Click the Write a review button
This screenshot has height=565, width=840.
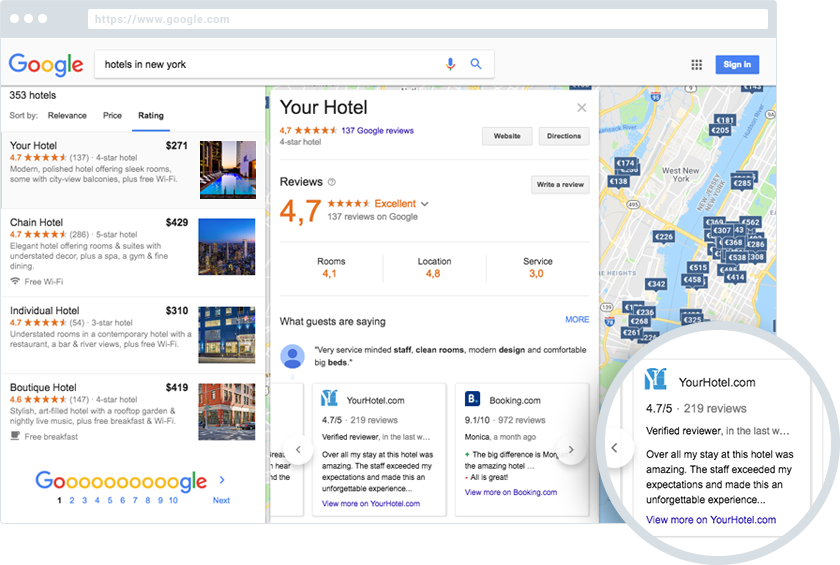click(560, 185)
